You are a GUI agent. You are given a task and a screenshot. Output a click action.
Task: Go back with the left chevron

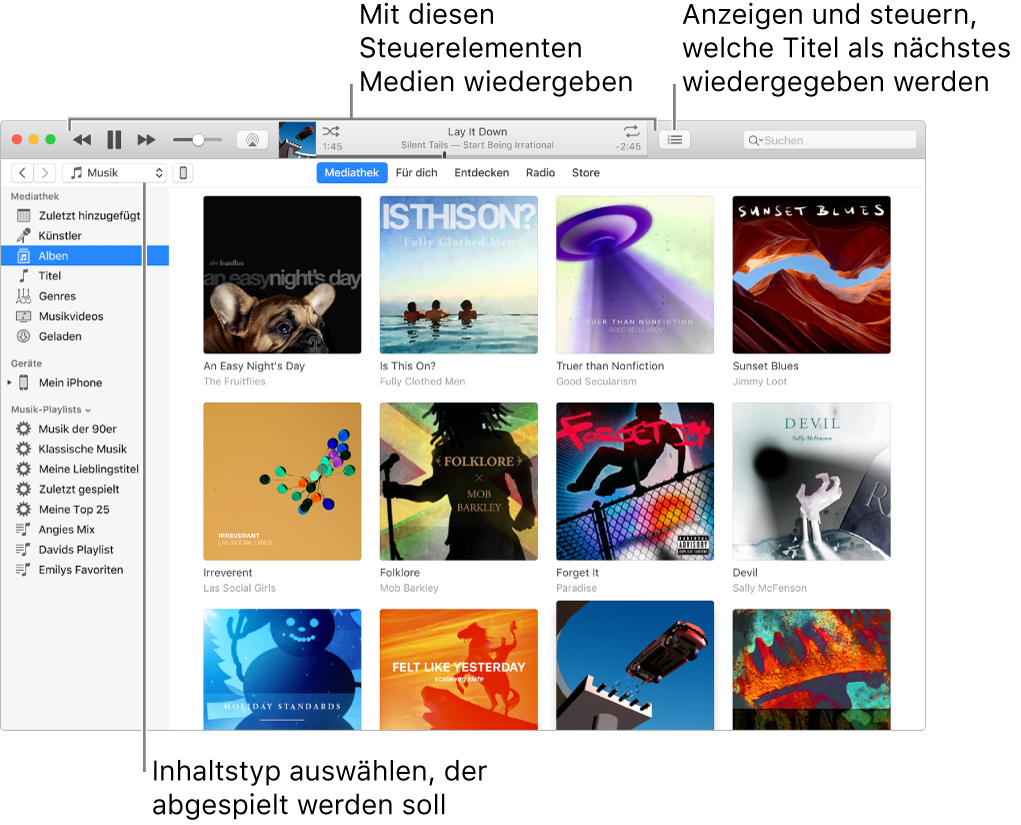23,173
